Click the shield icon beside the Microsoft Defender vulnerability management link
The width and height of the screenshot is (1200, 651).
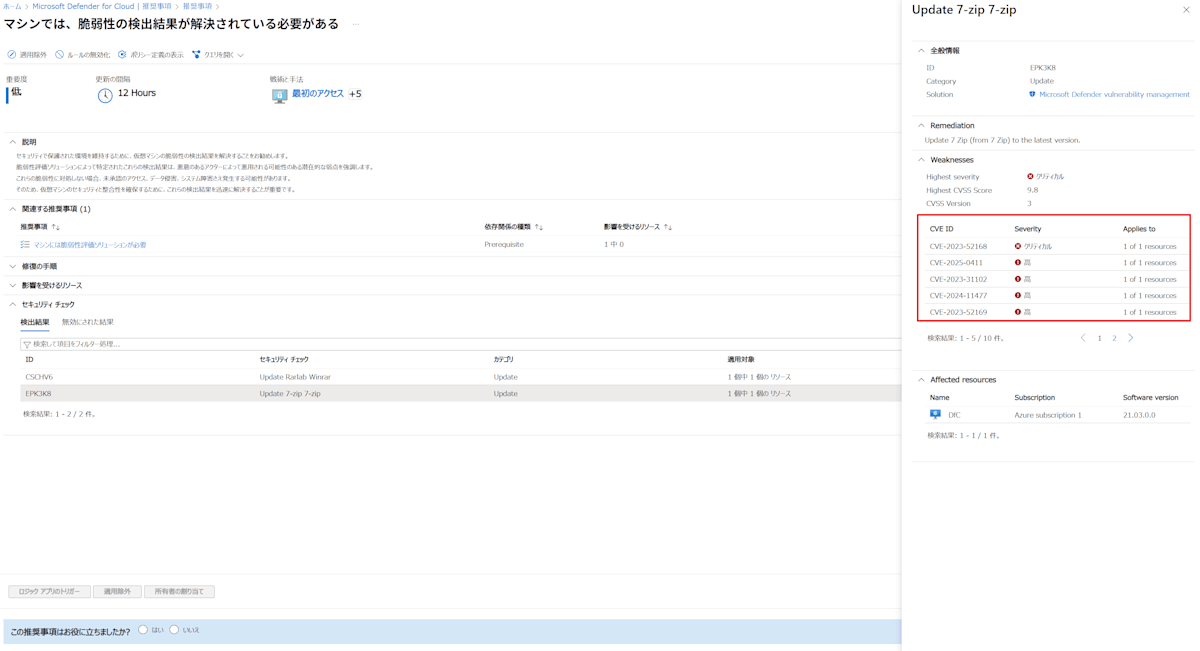(1032, 94)
